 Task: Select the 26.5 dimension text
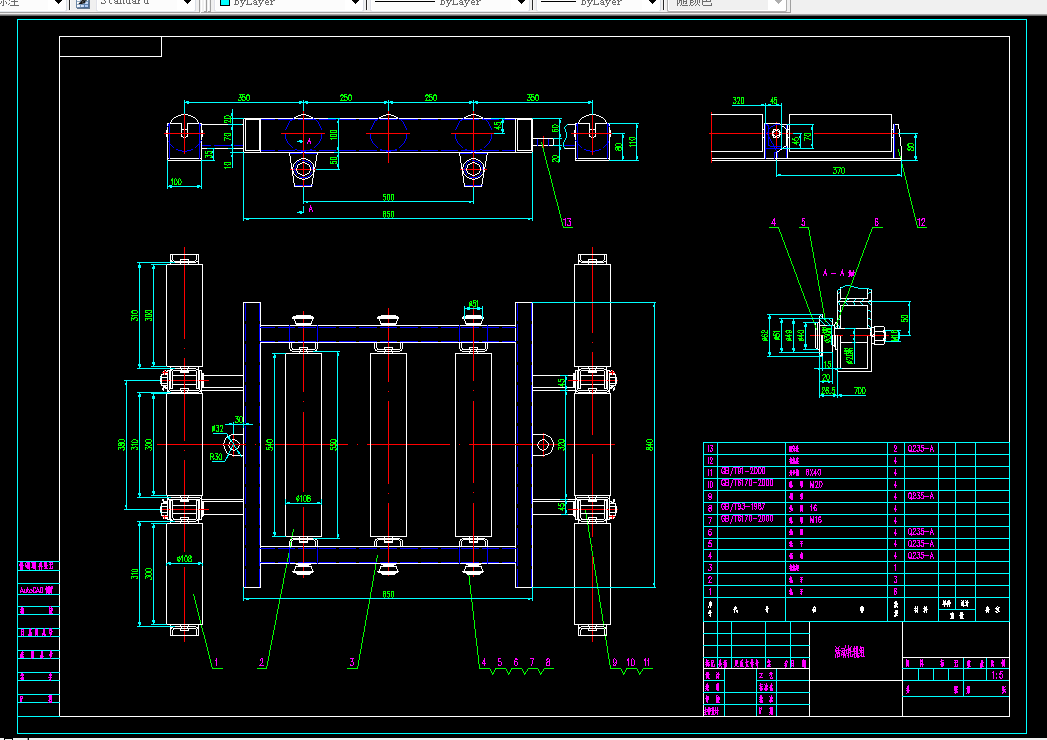point(828,391)
